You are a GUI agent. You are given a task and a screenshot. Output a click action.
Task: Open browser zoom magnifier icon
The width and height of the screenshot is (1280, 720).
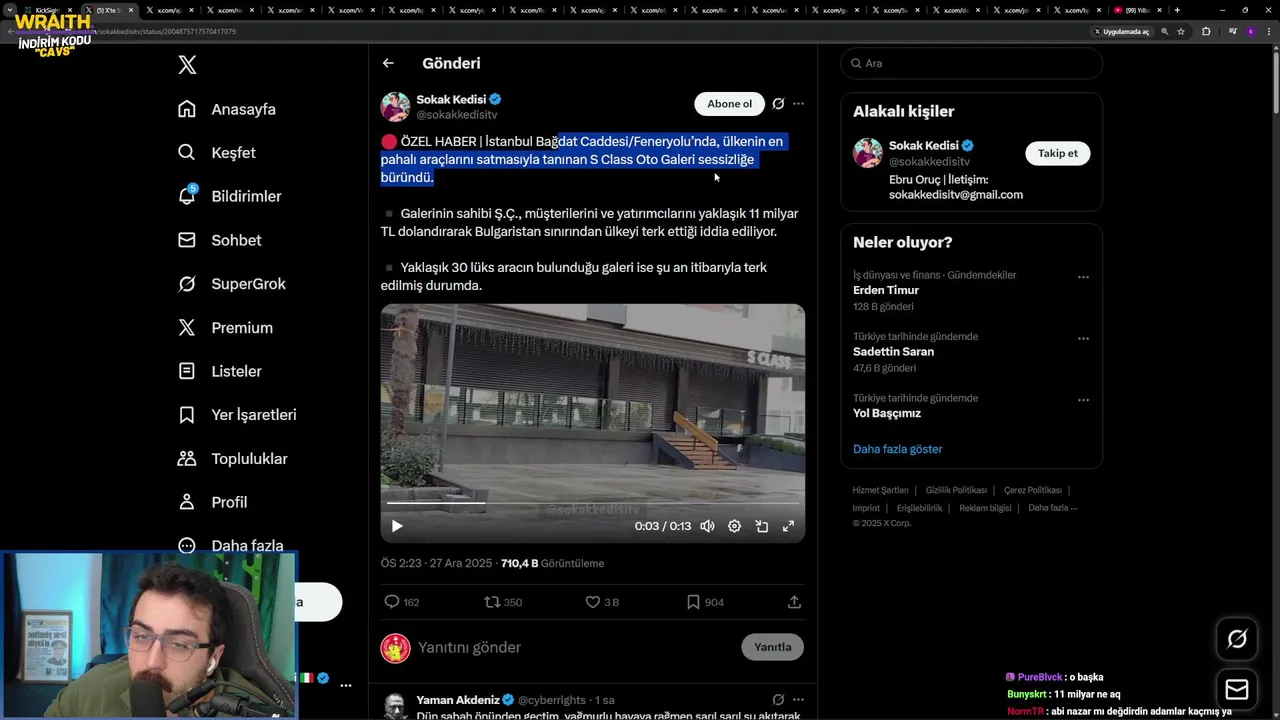click(1164, 31)
